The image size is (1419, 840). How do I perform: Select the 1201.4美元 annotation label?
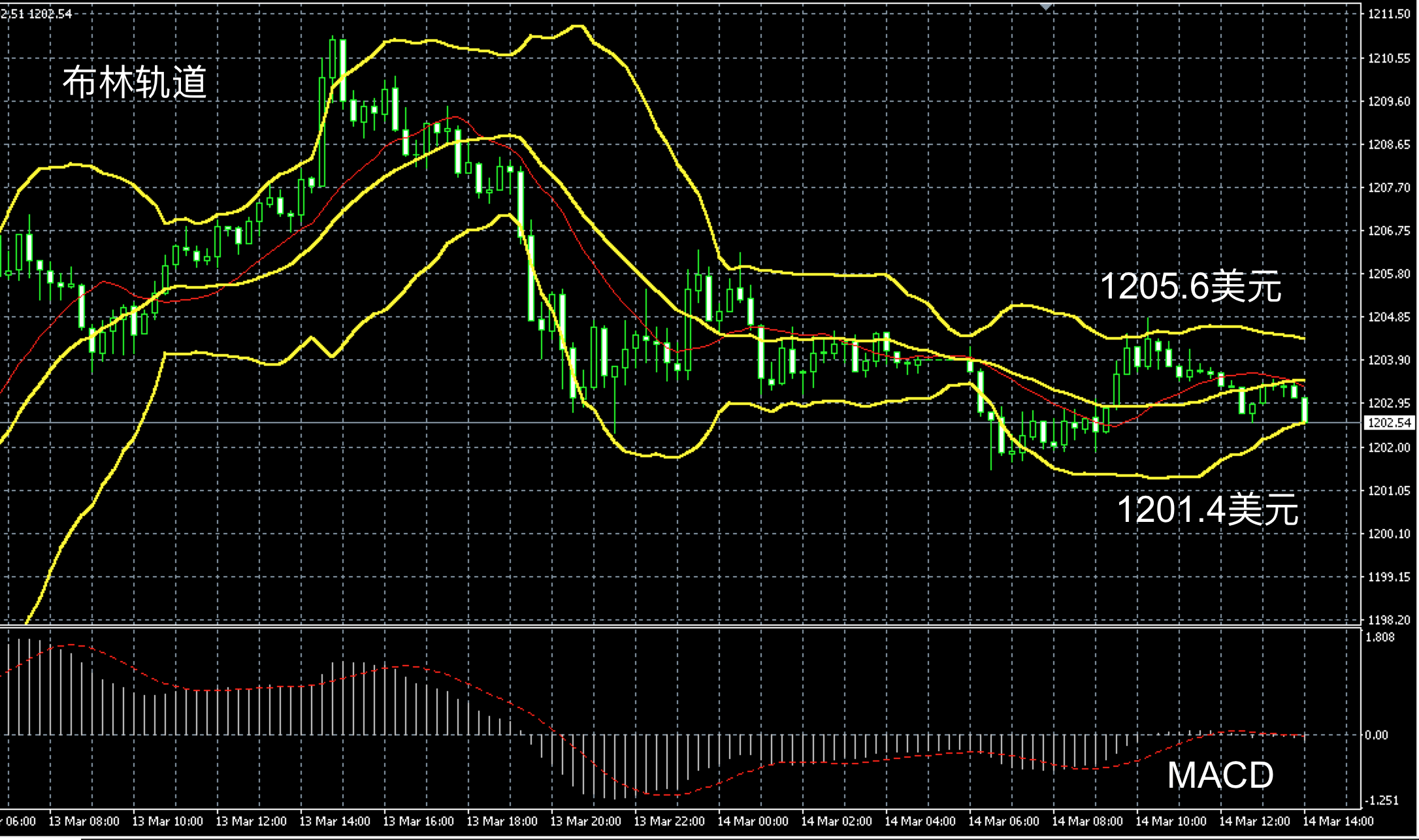(1207, 509)
